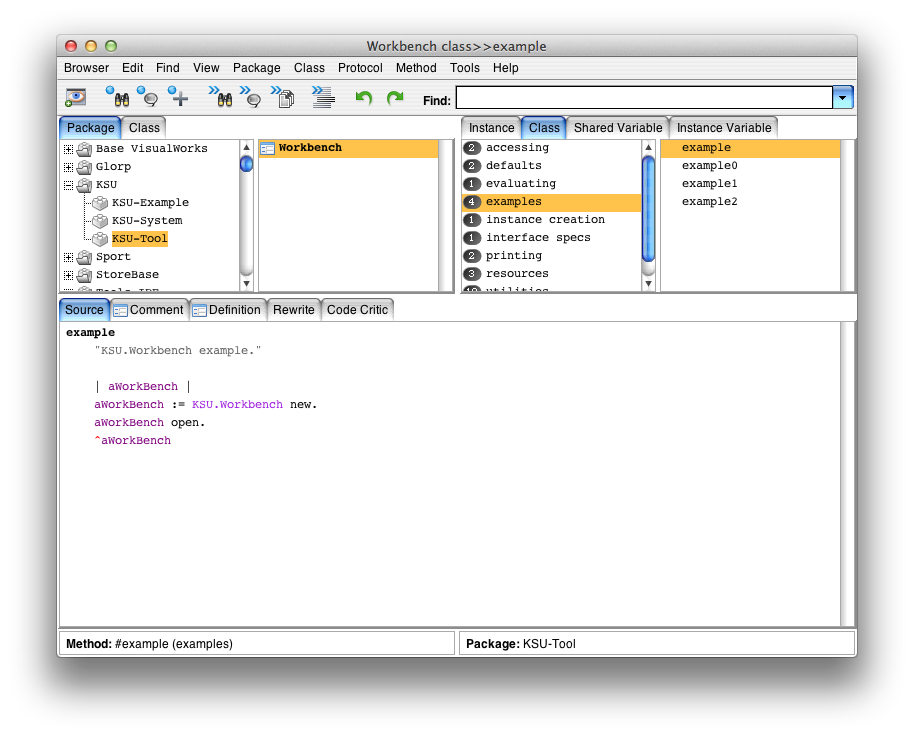Click up arrow of protocol list scrollbar
The width and height of the screenshot is (914, 736).
648,147
